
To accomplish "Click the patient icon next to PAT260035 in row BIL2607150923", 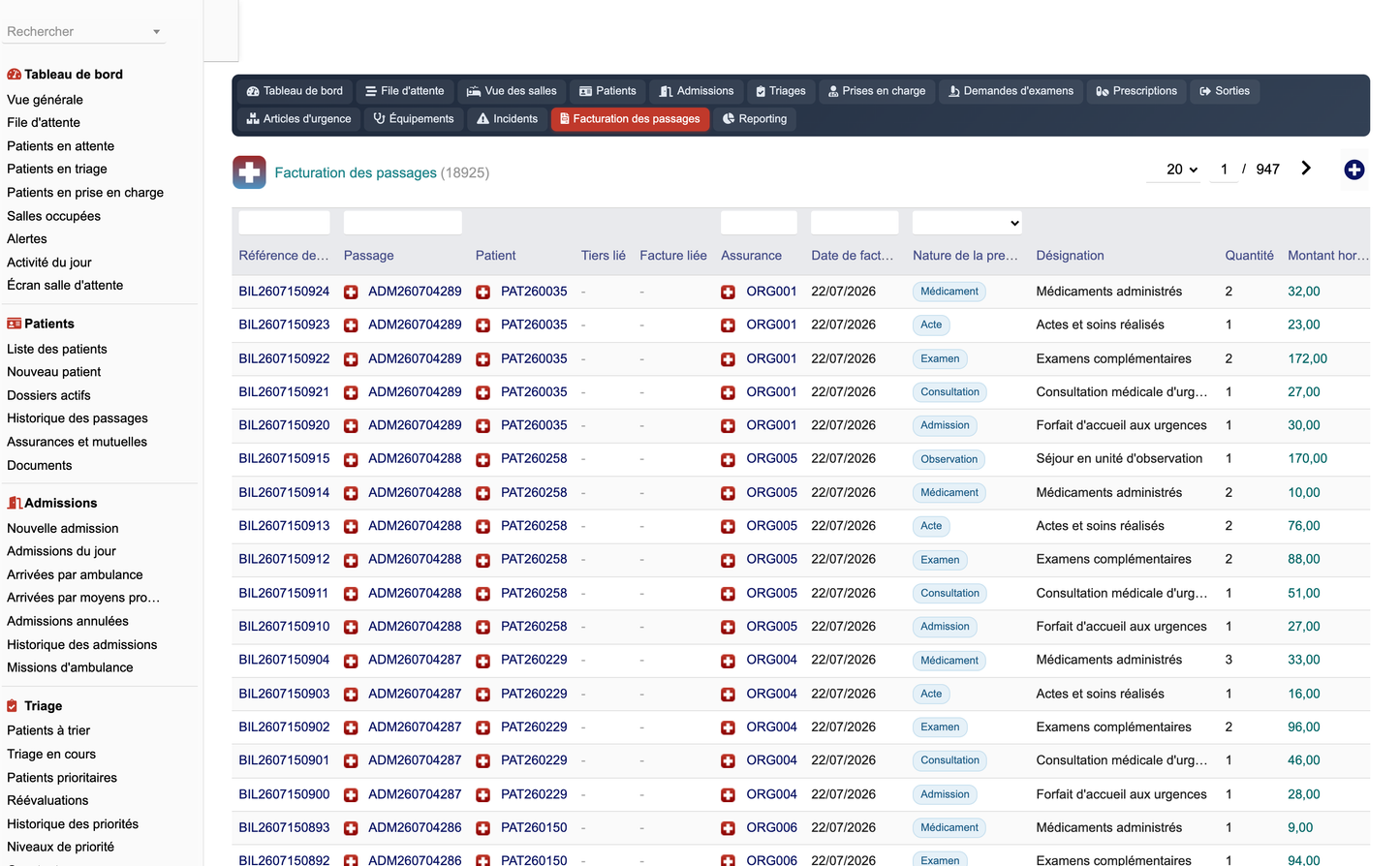I will coord(482,325).
